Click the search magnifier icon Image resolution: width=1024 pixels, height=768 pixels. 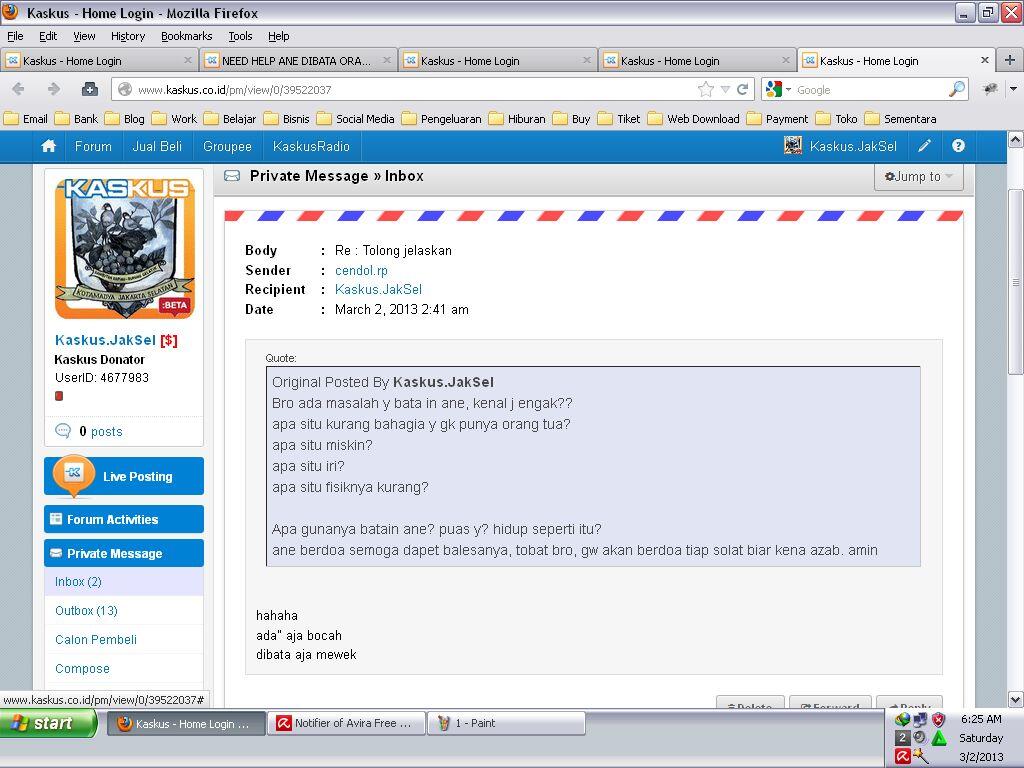click(957, 89)
